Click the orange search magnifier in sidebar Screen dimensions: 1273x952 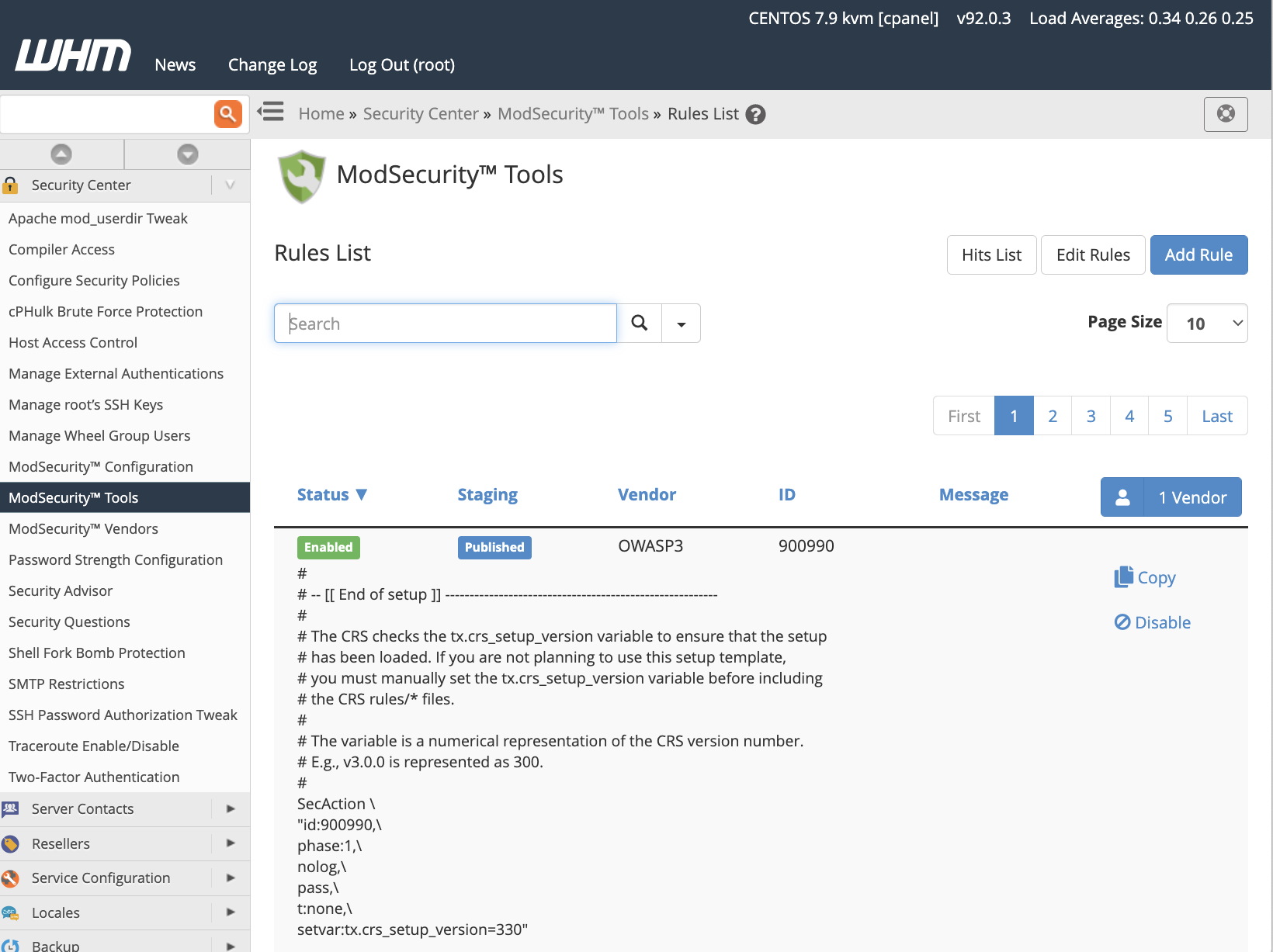[x=227, y=113]
